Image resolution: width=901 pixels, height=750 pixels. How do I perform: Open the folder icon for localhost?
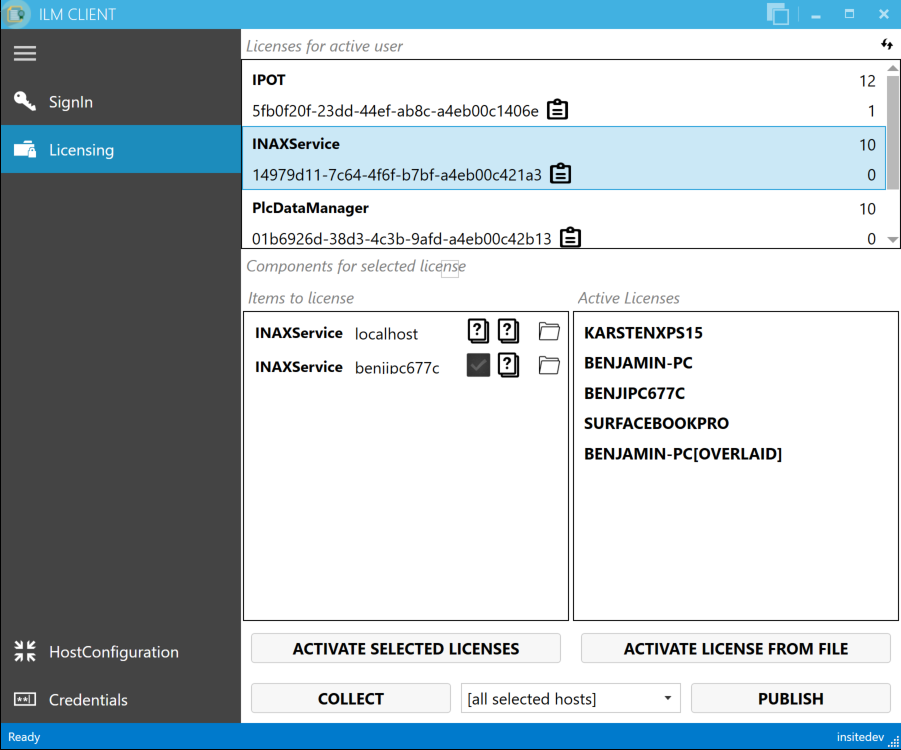click(x=549, y=331)
